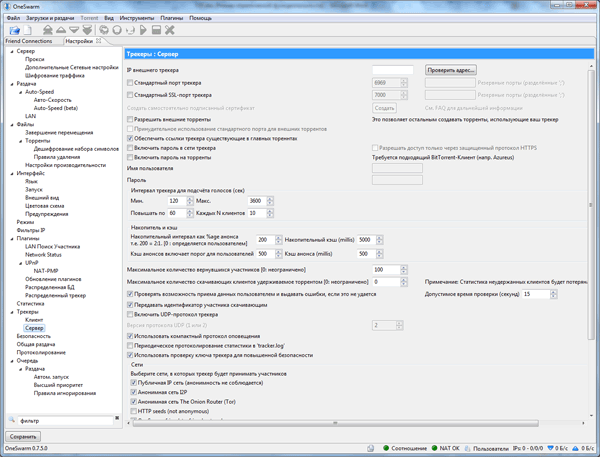This screenshot has height=457, width=600.
Task: Click the фильтр search field
Action: pyautogui.click(x=66, y=421)
